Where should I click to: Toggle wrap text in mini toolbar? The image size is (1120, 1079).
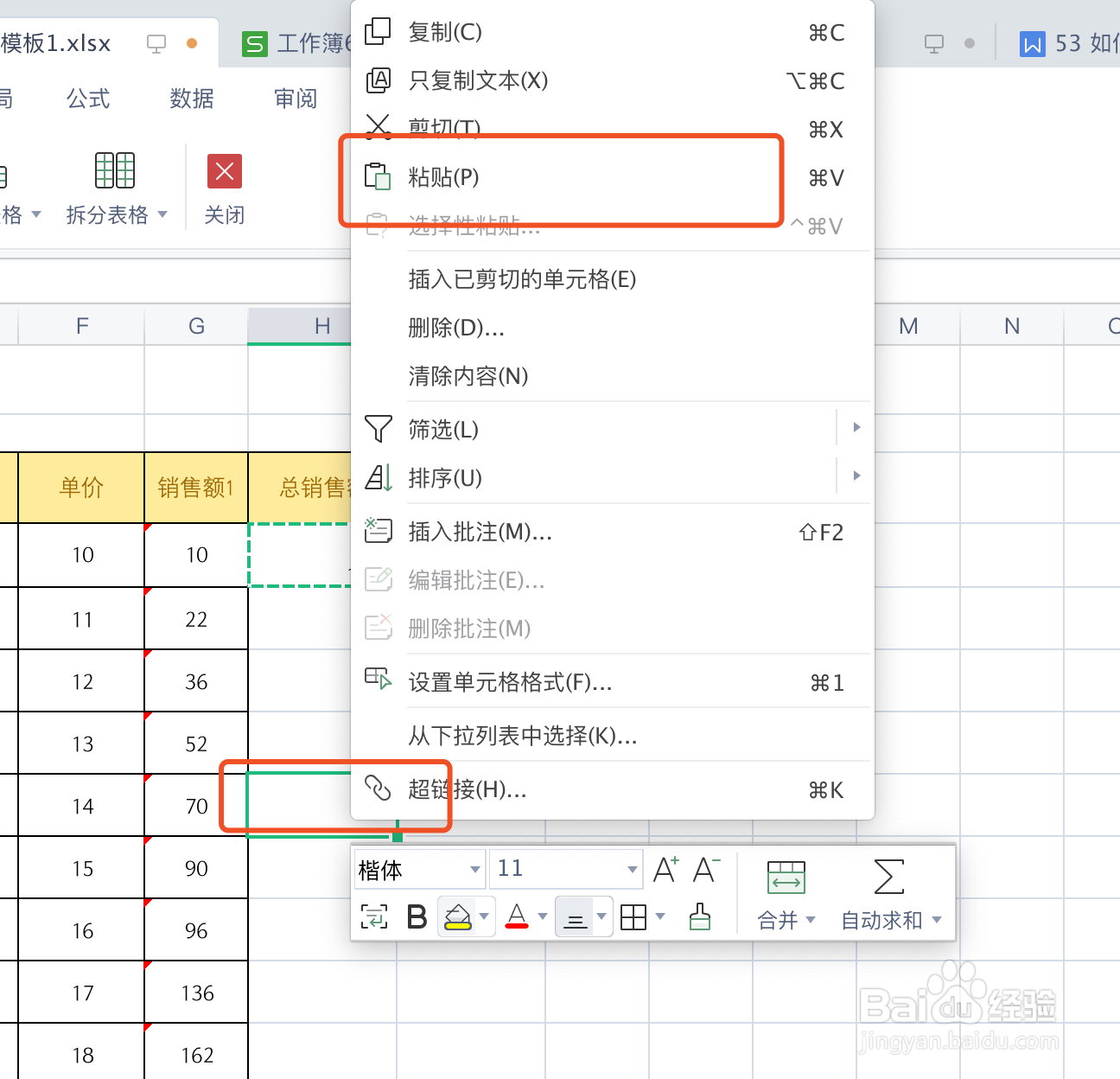[372, 916]
